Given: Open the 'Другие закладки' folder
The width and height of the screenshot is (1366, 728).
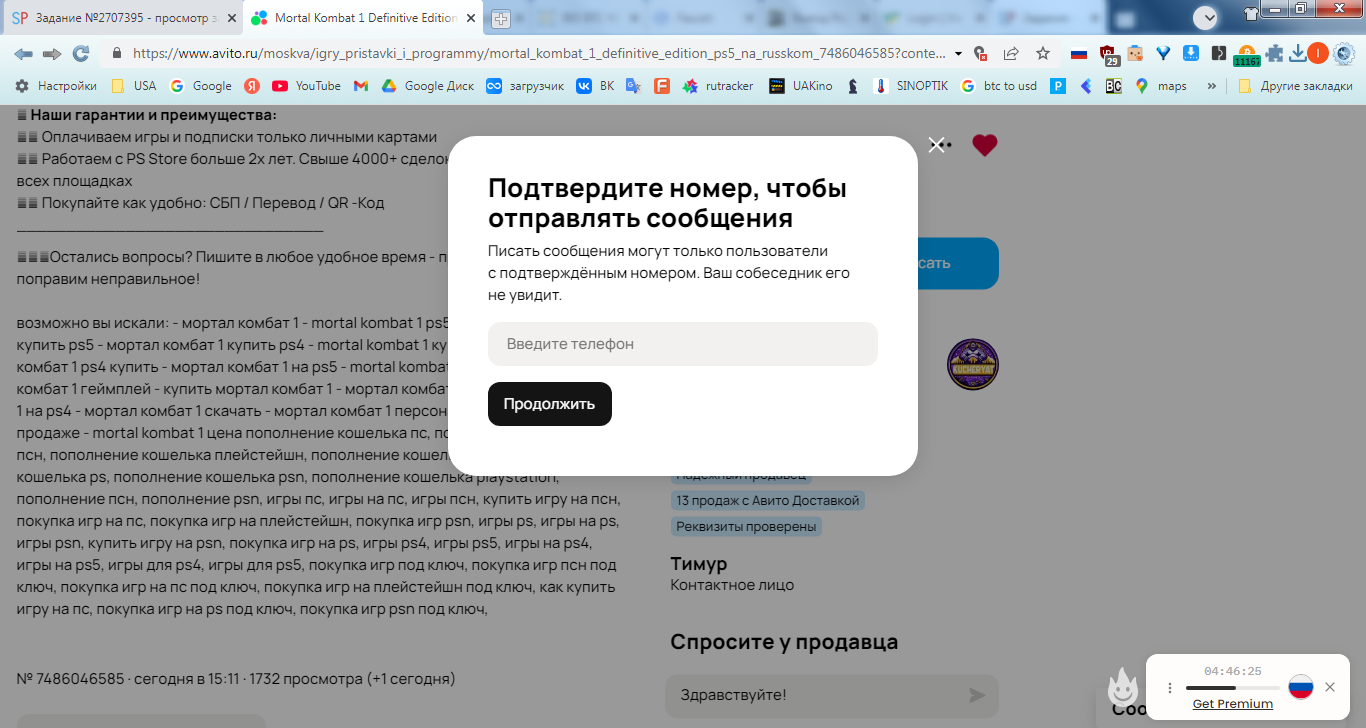Looking at the screenshot, I should point(1295,86).
